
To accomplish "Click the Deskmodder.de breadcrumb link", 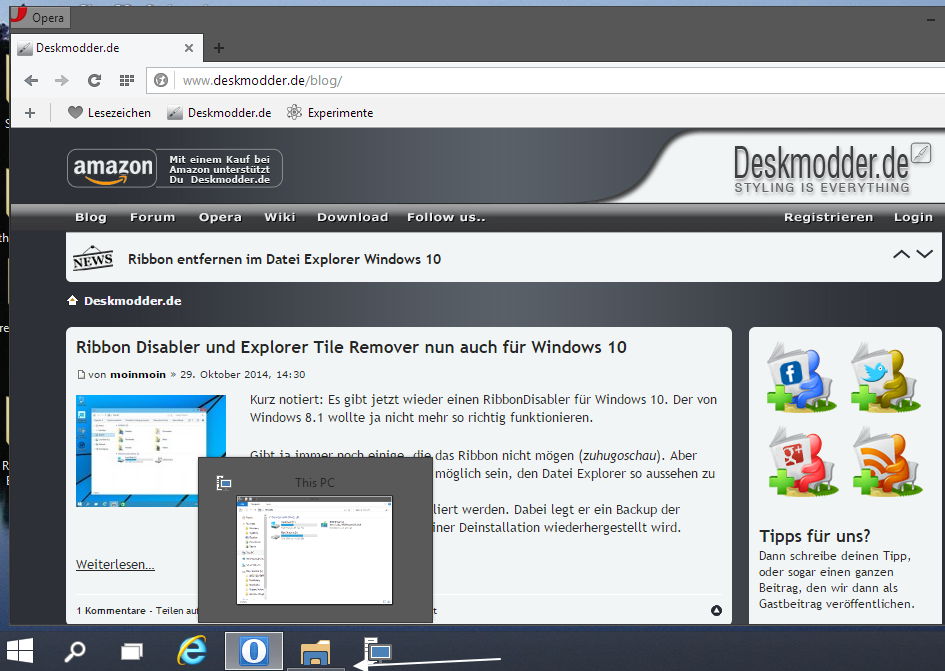I will pyautogui.click(x=133, y=301).
